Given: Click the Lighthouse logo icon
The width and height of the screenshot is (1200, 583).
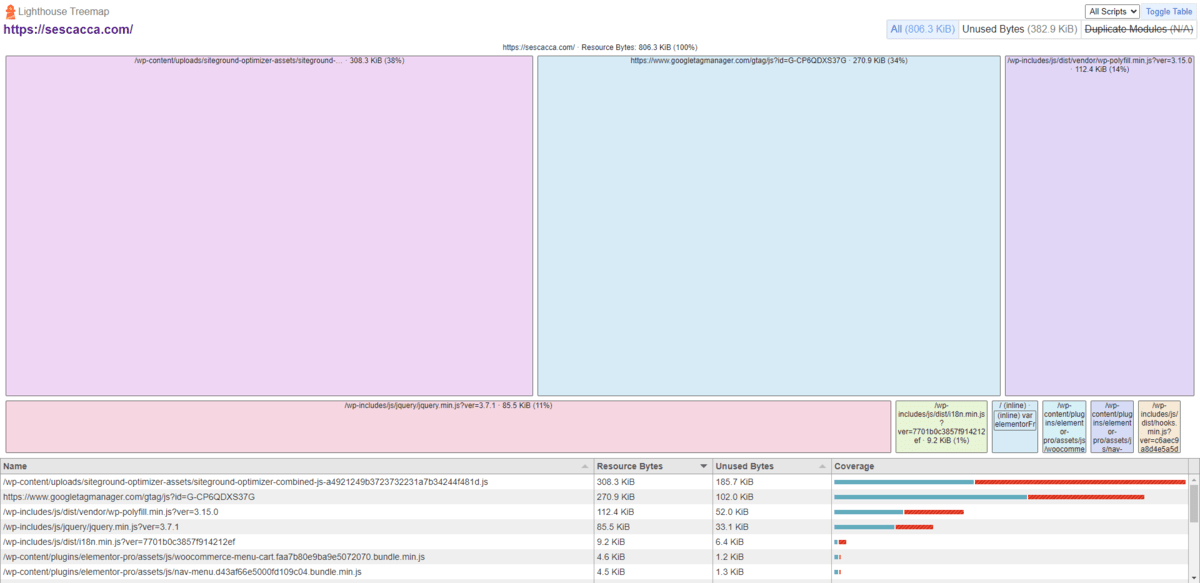Looking at the screenshot, I should 10,12.
